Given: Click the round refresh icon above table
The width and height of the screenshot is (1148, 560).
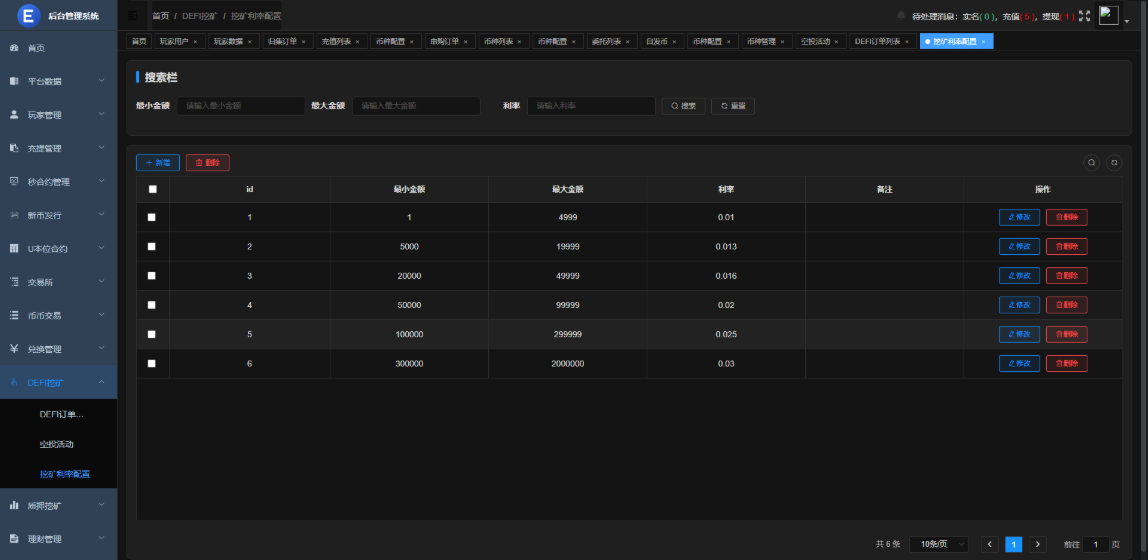Looking at the screenshot, I should [1114, 162].
